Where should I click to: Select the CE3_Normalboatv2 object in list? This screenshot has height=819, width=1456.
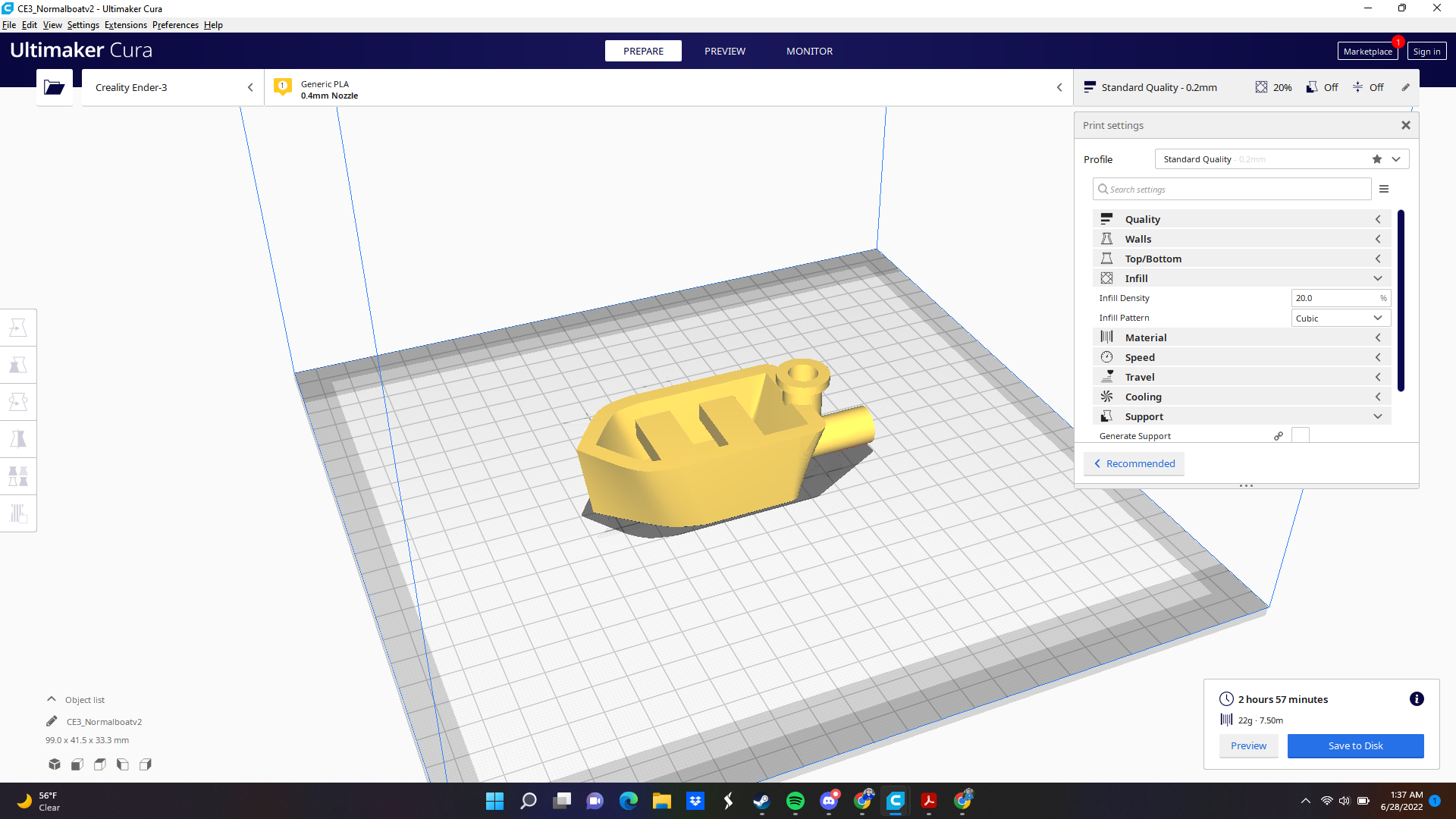point(104,721)
